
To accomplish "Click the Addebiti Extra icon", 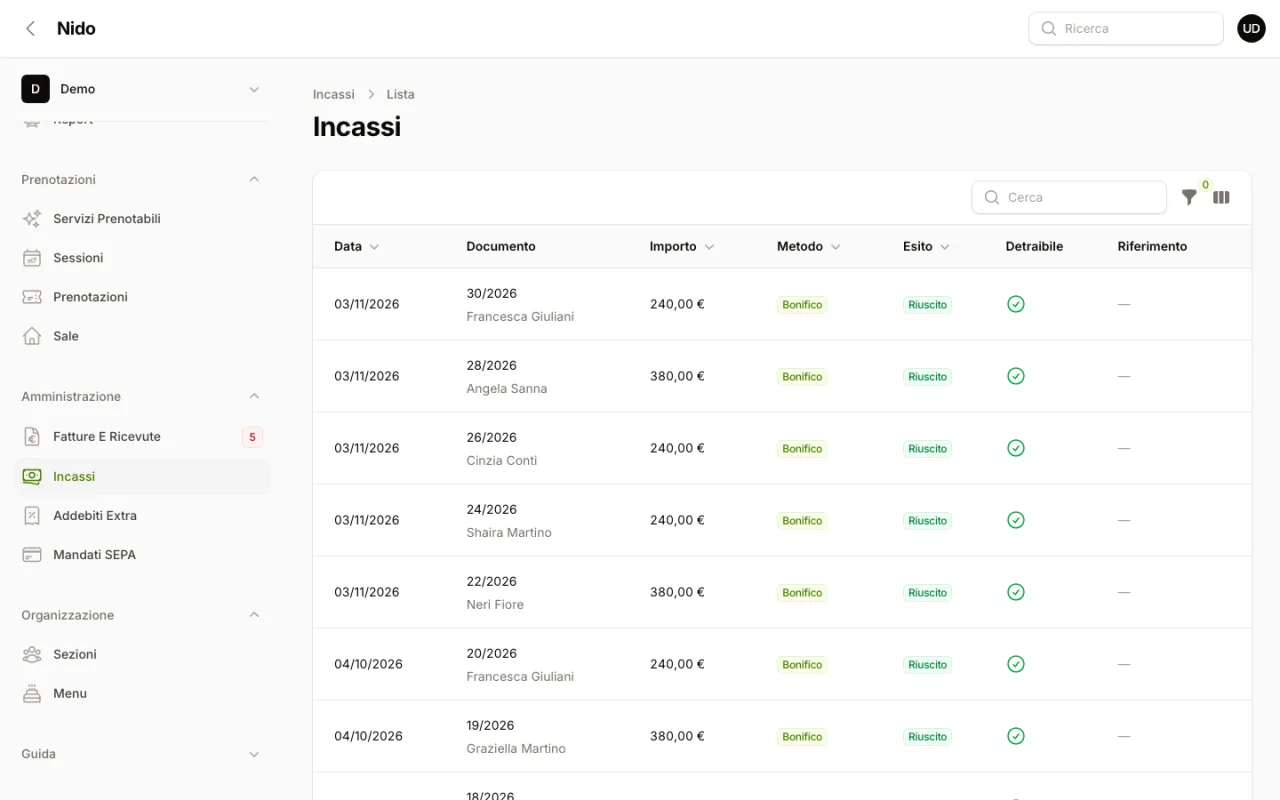I will 32,515.
